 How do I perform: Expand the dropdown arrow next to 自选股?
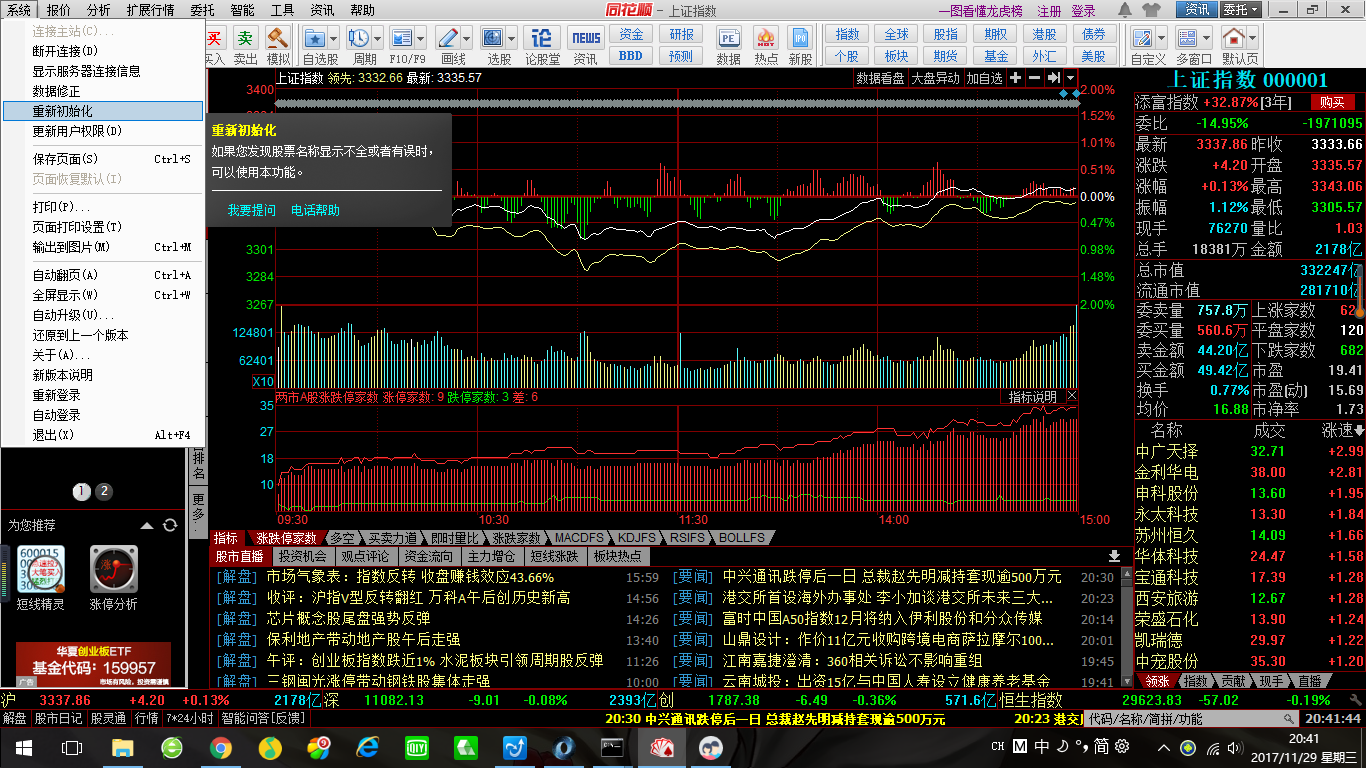(x=334, y=38)
